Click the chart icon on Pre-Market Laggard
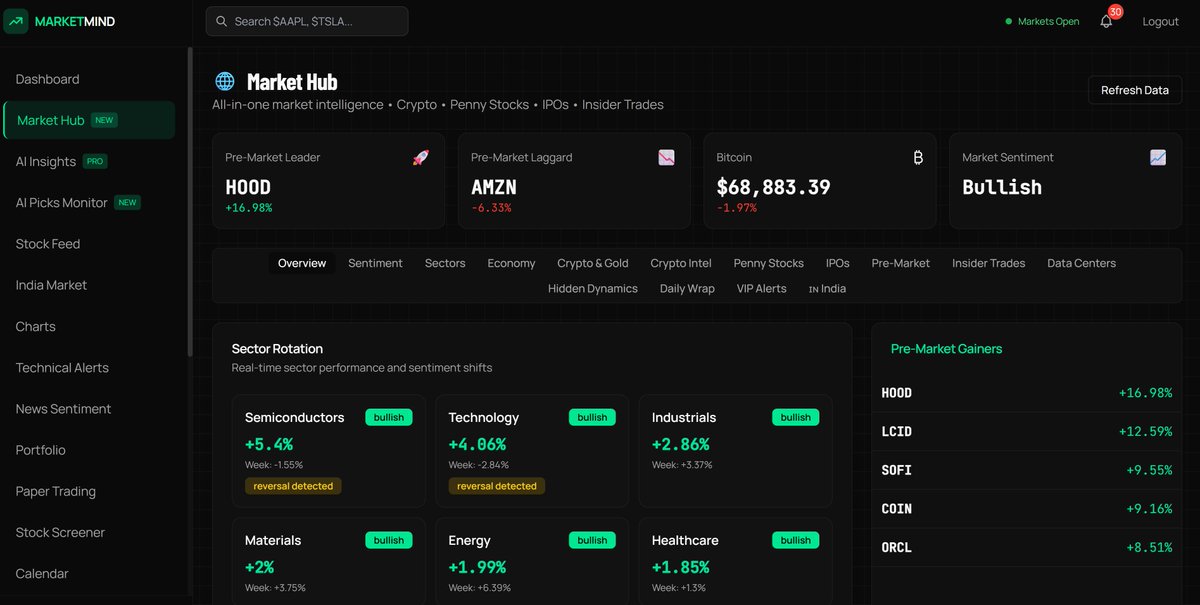Screen dimensions: 1200x605 pos(667,157)
